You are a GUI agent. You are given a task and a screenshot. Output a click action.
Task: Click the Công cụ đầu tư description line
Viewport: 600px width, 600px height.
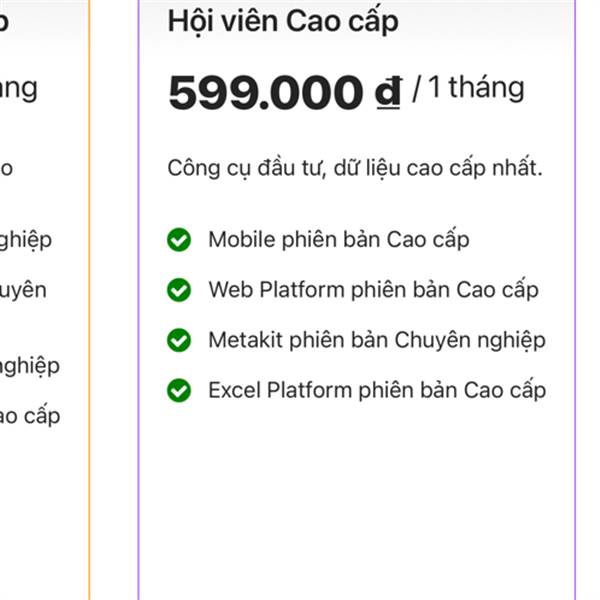[355, 168]
